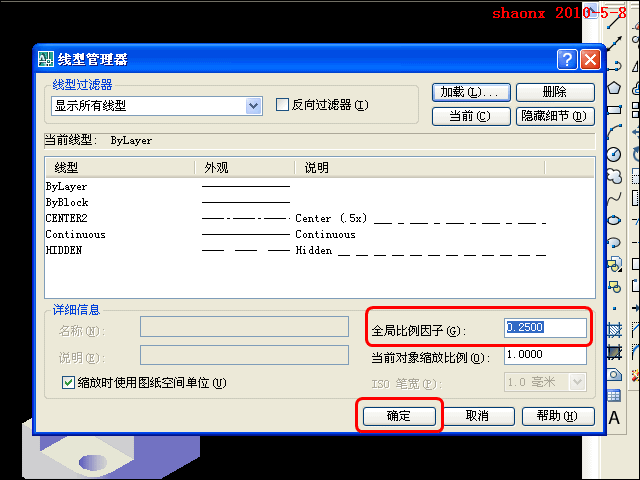
Task: Close the 线型管理器 dialog
Action: pyautogui.click(x=590, y=60)
